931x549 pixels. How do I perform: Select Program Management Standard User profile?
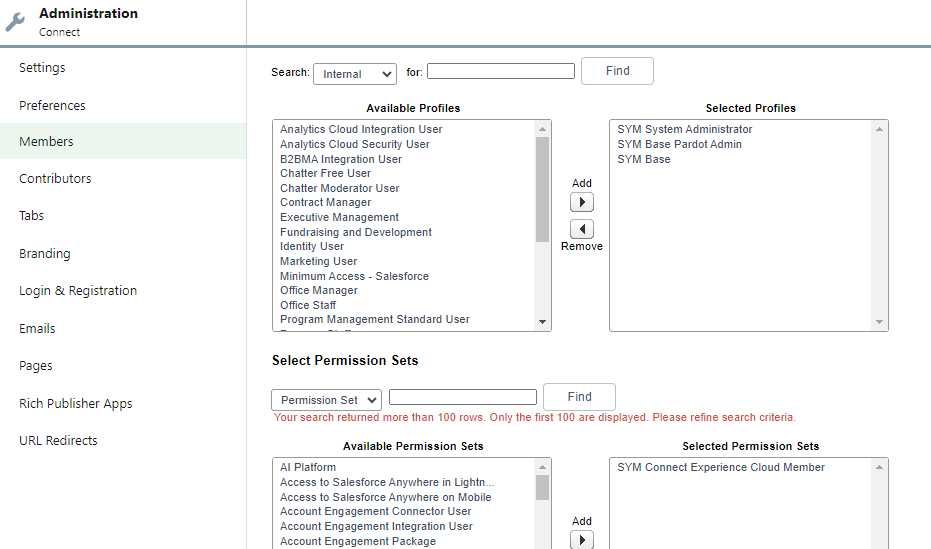coord(375,319)
